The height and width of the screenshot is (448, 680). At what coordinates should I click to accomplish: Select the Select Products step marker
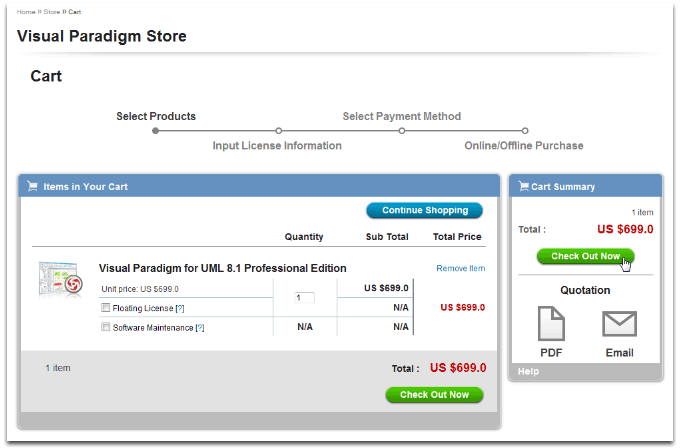pyautogui.click(x=156, y=131)
